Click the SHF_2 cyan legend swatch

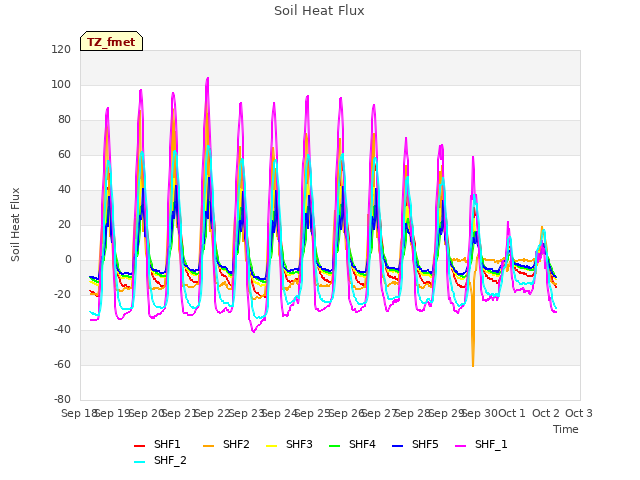(140, 462)
